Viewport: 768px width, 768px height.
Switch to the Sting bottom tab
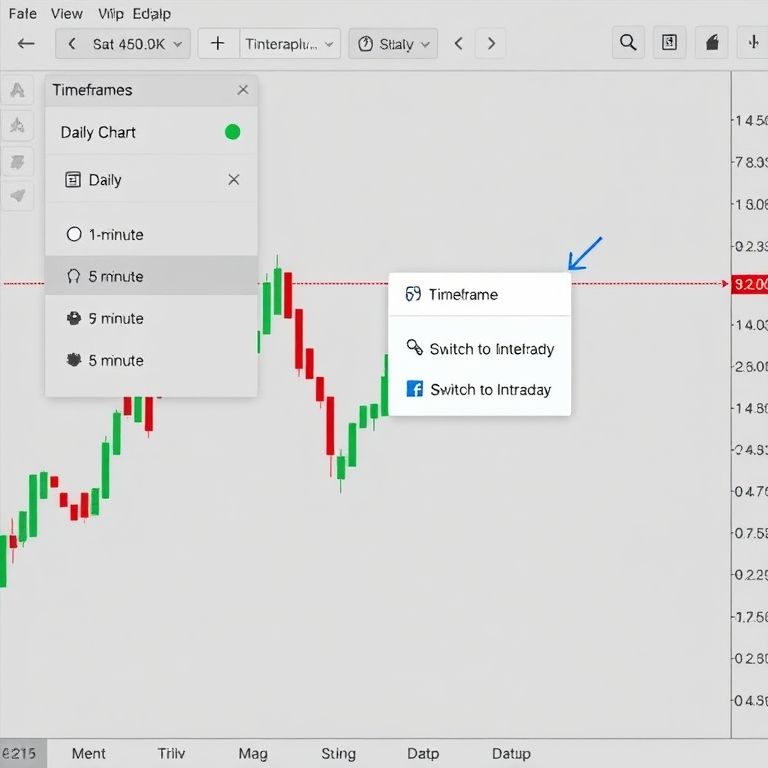(338, 753)
